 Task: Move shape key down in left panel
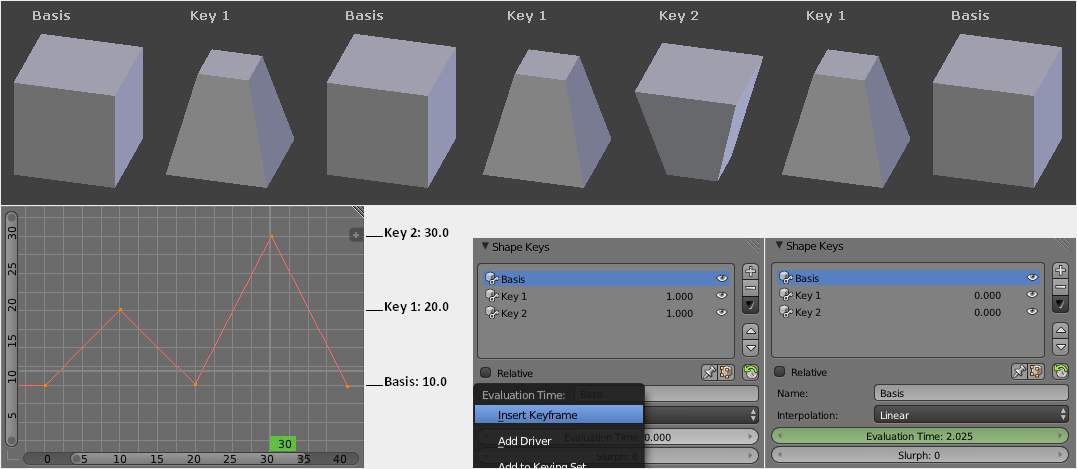[x=751, y=348]
